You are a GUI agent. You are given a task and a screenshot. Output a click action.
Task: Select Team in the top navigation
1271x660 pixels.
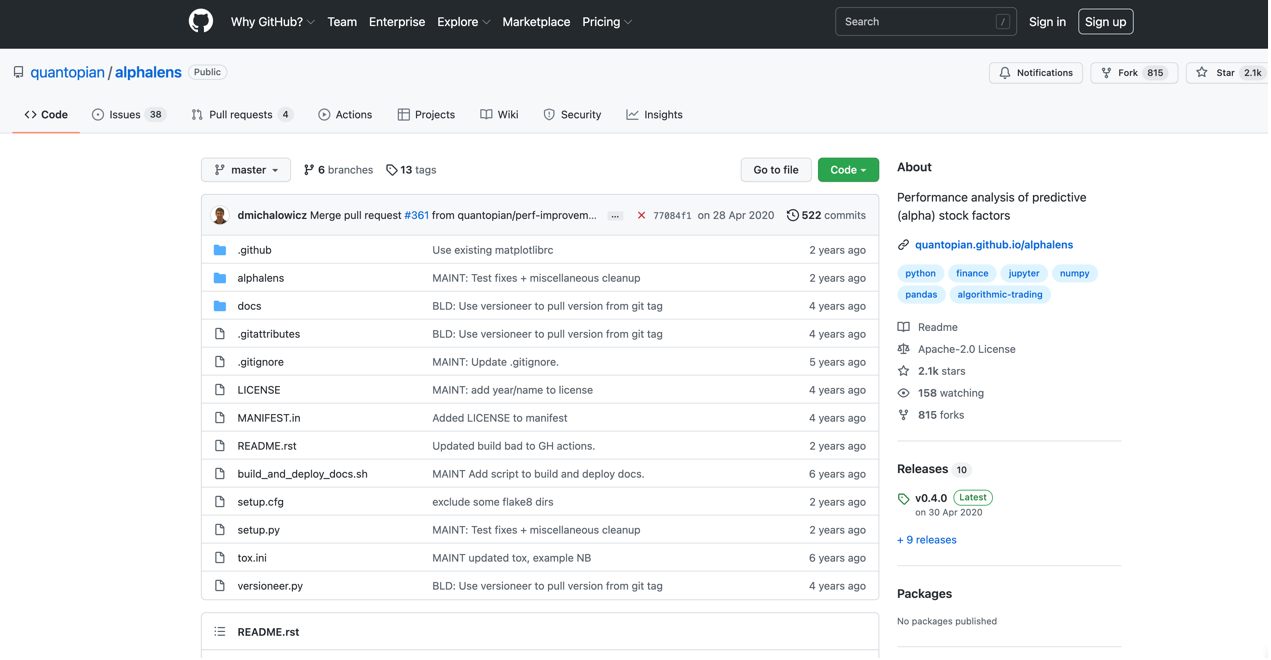(x=342, y=22)
